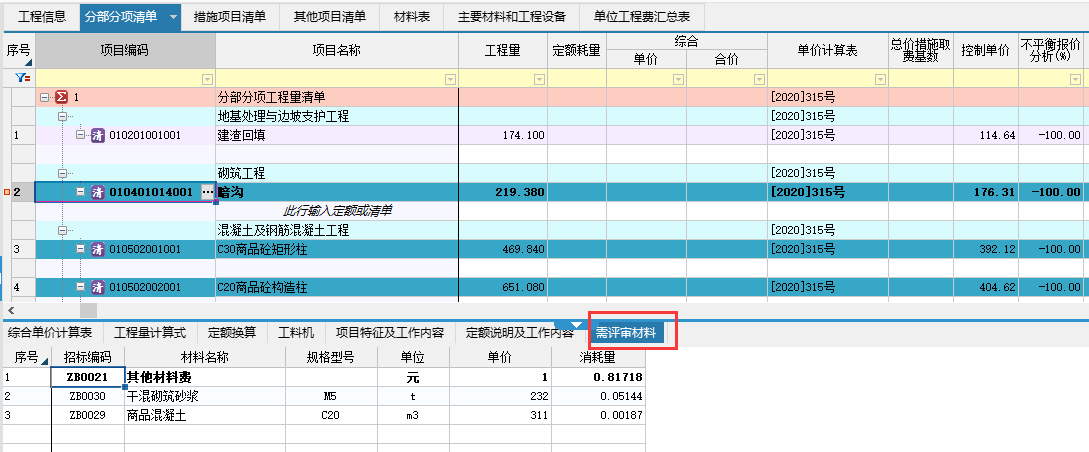1089x452 pixels.
Task: Click the purple 清 icon beside 010502002001
Action: [98, 288]
